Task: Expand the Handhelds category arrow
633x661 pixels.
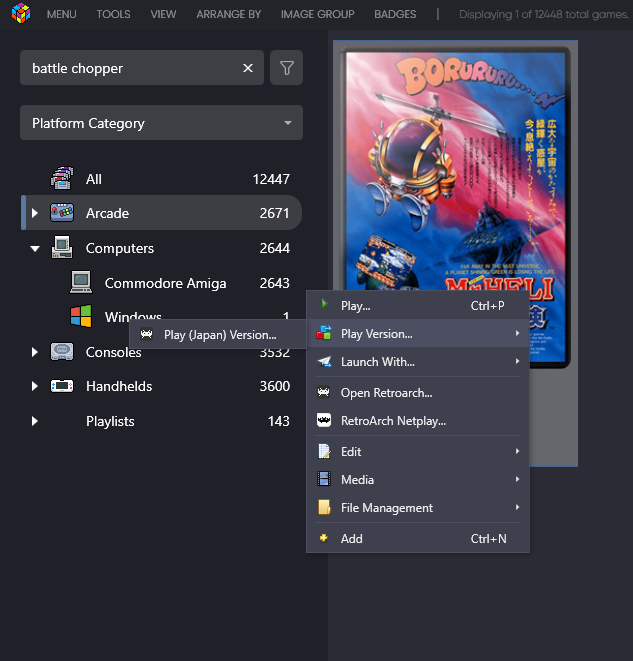Action: click(35, 386)
